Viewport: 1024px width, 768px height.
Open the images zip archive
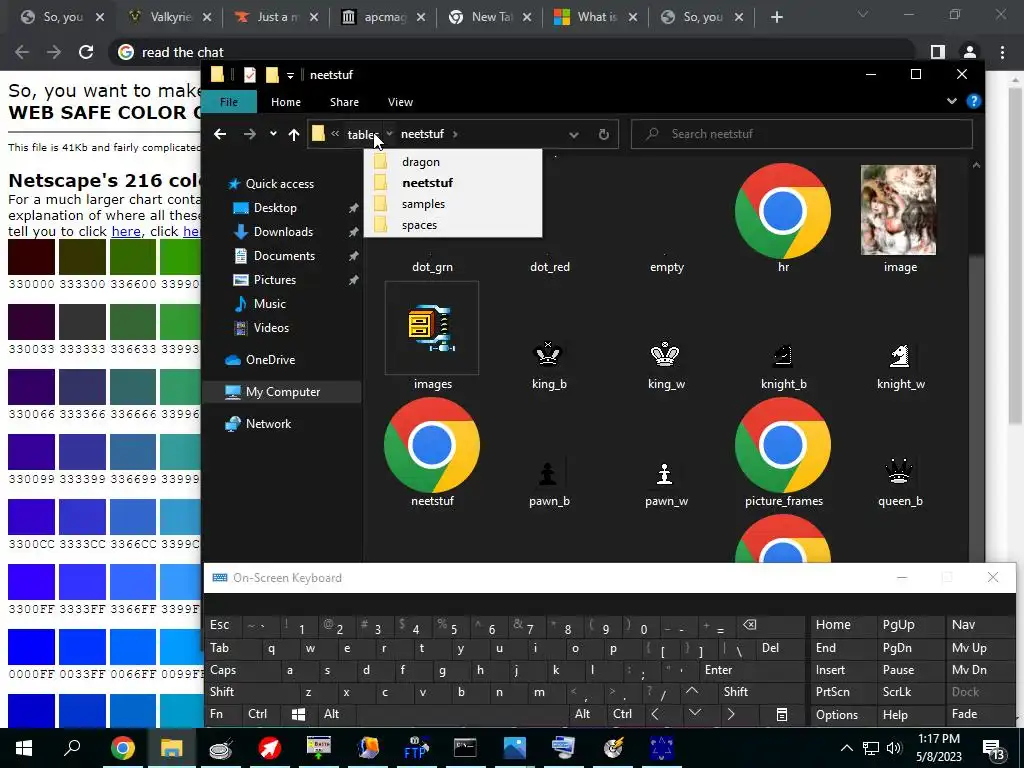[x=432, y=328]
